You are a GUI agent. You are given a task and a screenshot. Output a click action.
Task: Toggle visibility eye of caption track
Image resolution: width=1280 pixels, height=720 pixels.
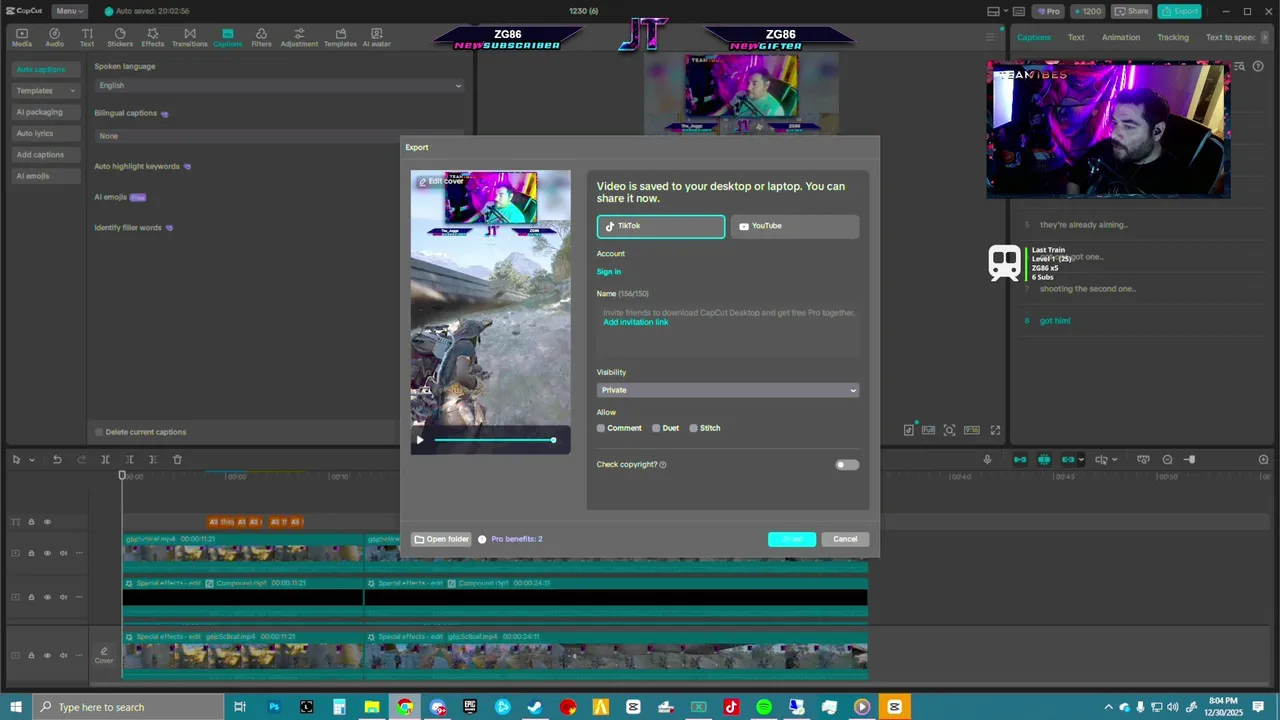click(x=47, y=522)
